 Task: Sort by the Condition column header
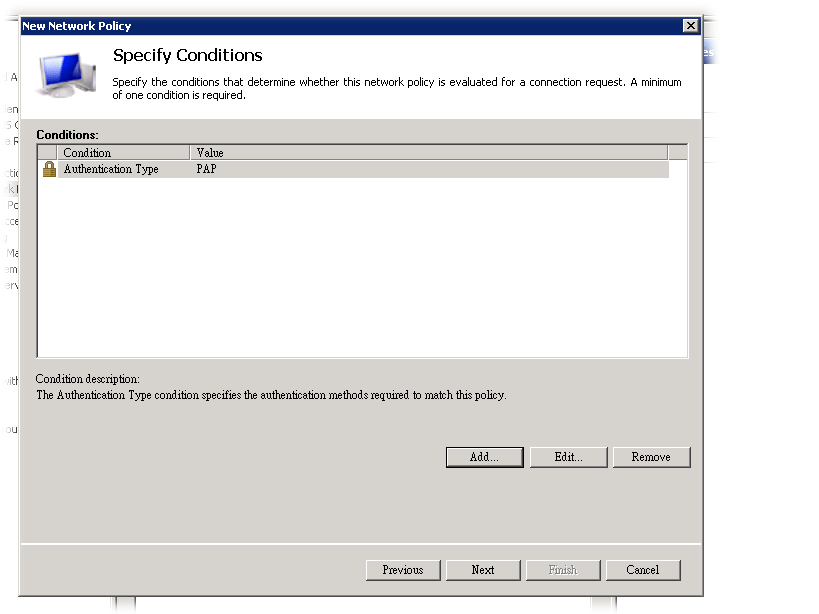[123, 153]
